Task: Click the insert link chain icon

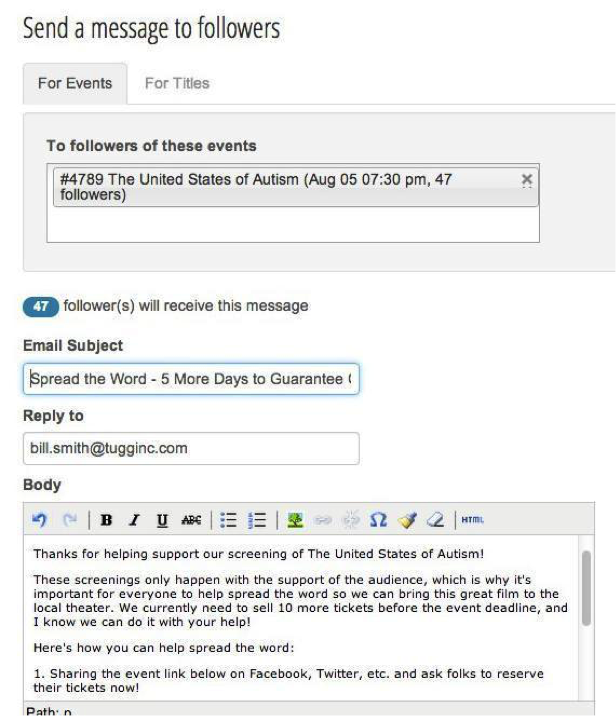Action: click(323, 520)
